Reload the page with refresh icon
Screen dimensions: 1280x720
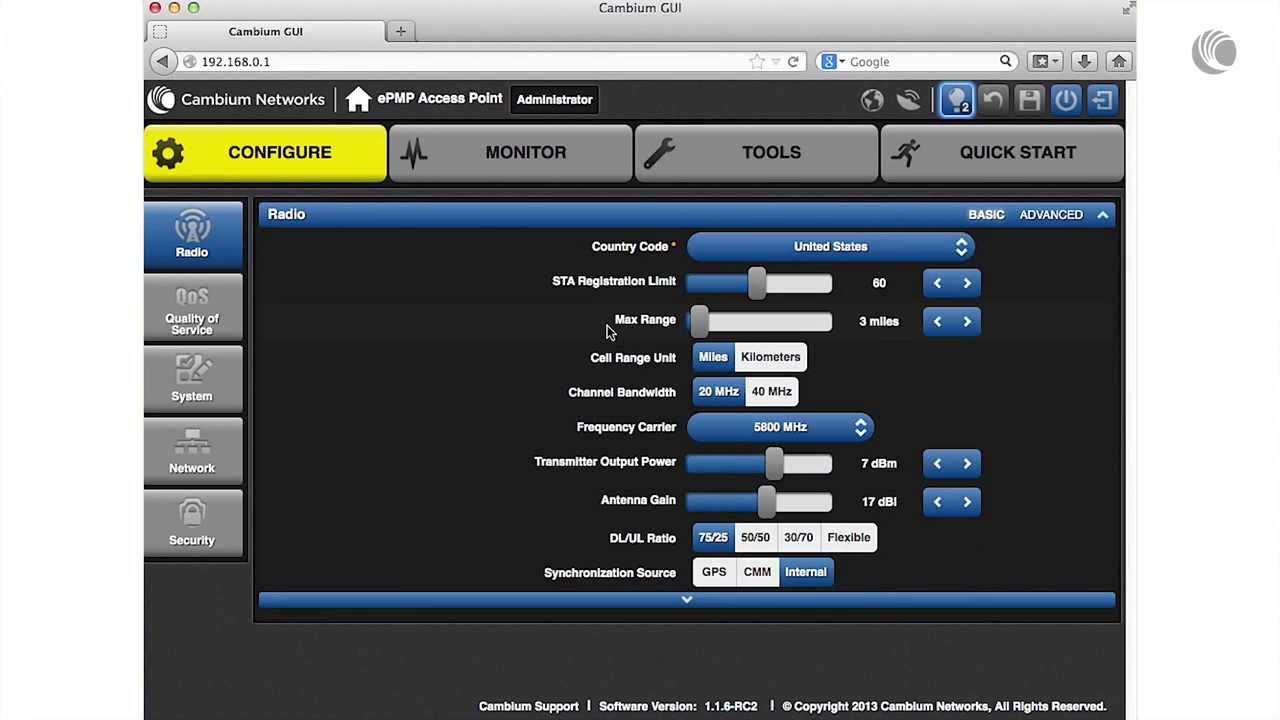pyautogui.click(x=793, y=62)
